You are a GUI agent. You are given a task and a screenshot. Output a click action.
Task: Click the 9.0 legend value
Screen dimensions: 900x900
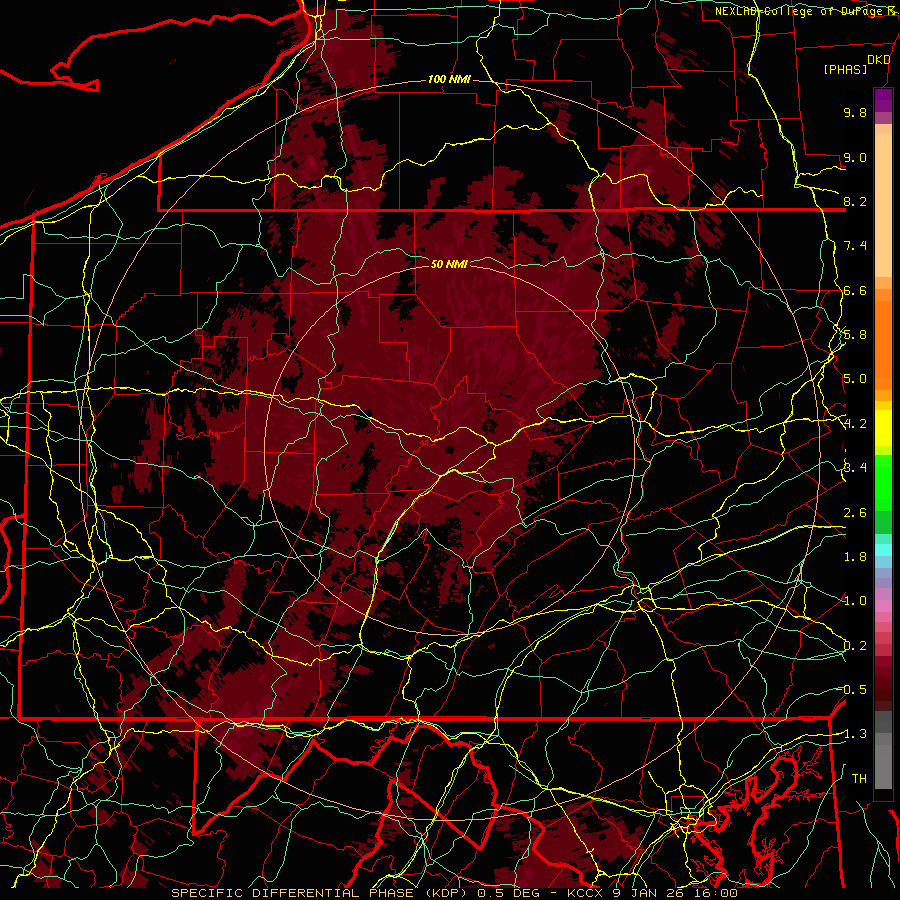(855, 157)
